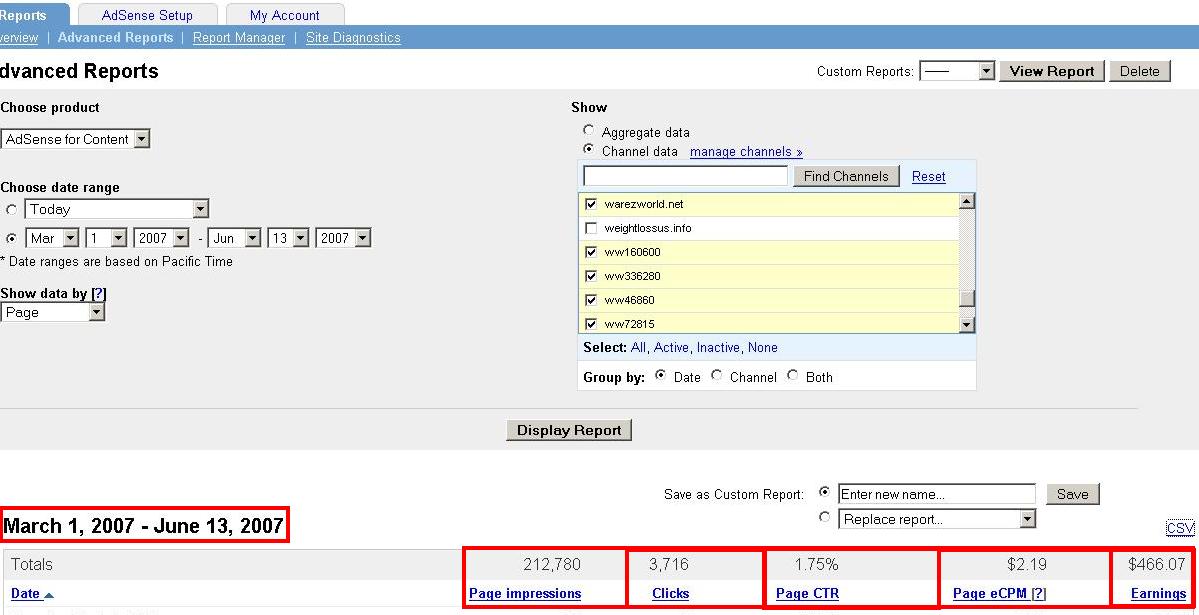The width and height of the screenshot is (1199, 615).
Task: Select the Enter new name radio button
Action: [x=824, y=492]
